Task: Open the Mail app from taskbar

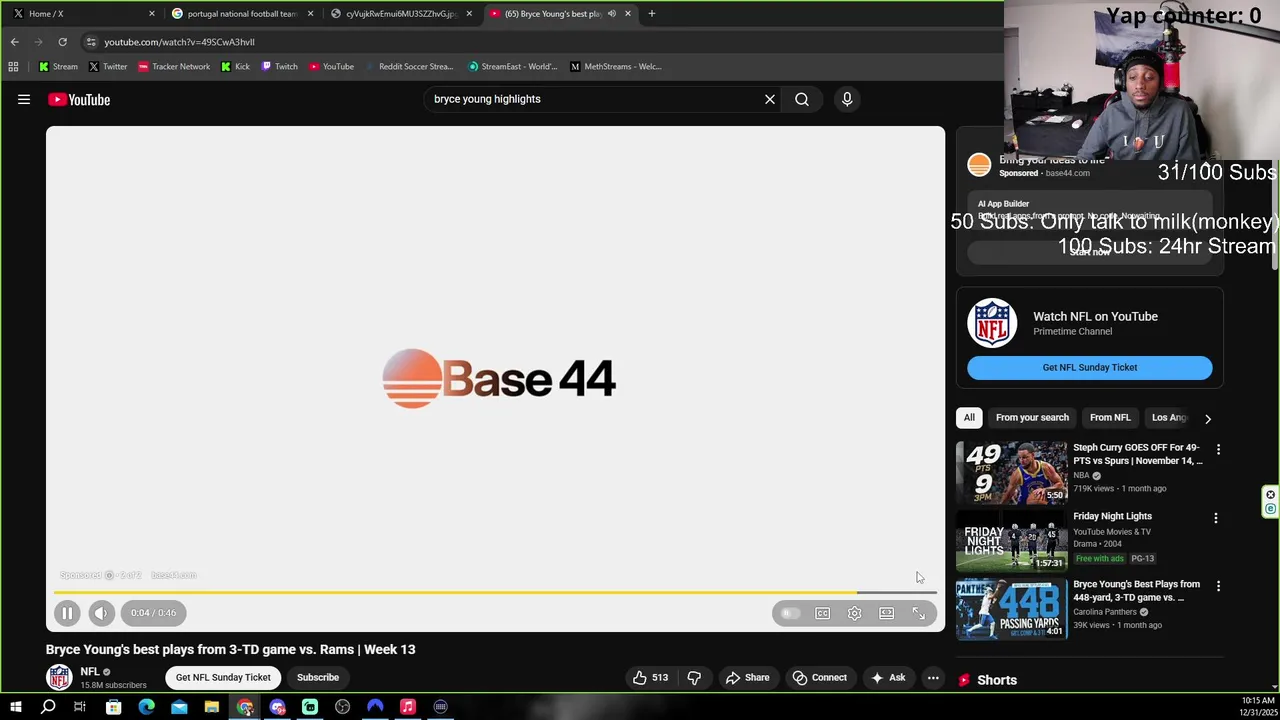Action: [x=179, y=707]
